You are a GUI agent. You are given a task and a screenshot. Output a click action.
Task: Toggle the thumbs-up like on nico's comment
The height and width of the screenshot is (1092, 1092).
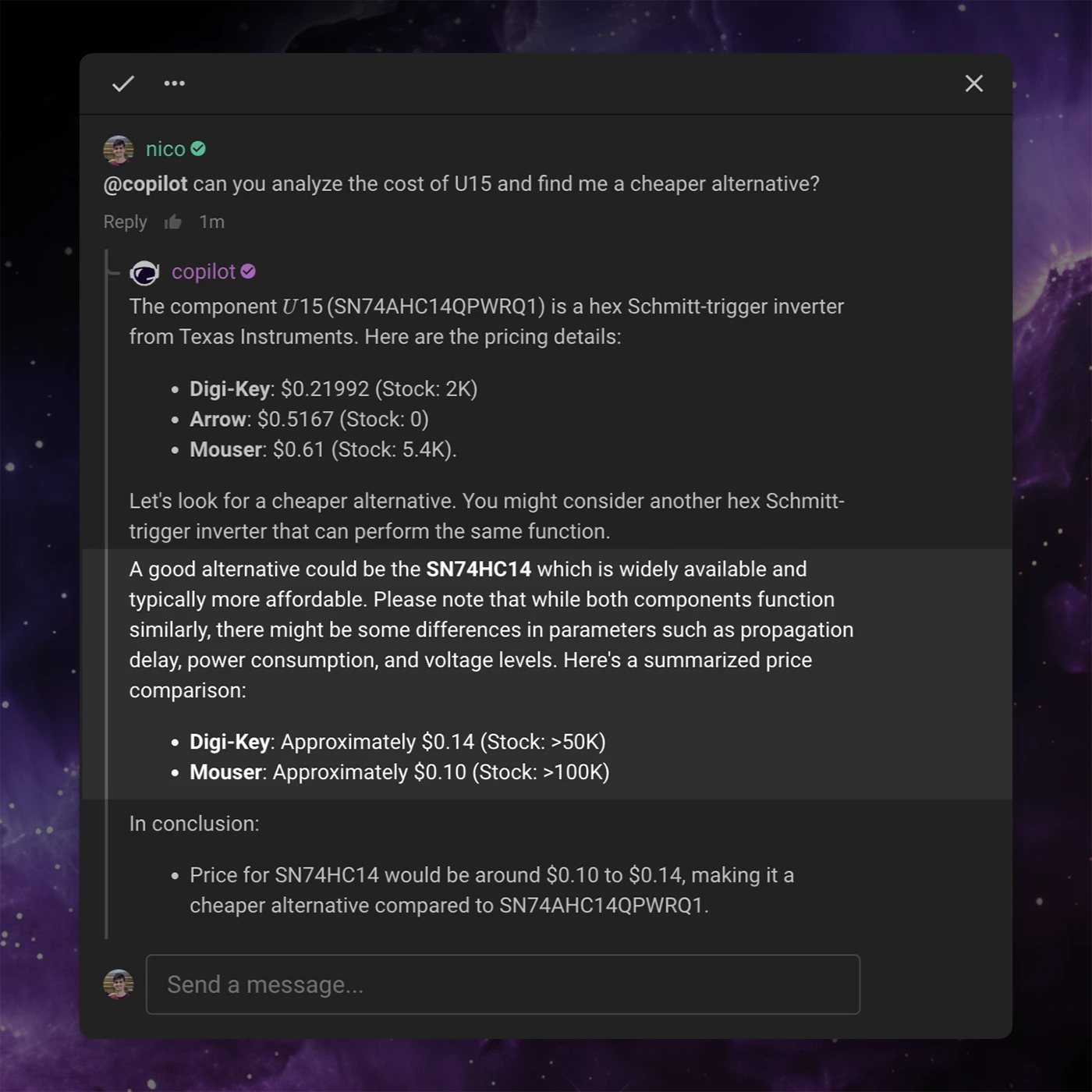click(x=173, y=222)
